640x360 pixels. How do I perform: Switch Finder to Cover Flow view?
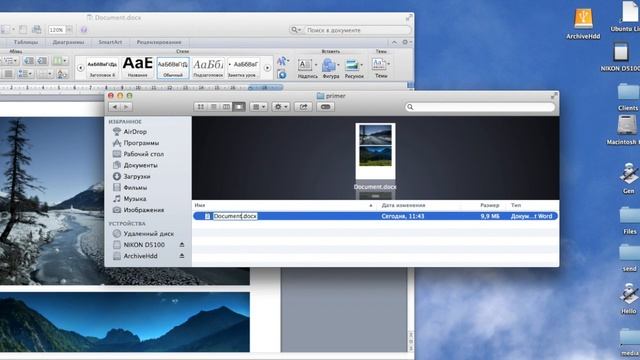tap(239, 107)
